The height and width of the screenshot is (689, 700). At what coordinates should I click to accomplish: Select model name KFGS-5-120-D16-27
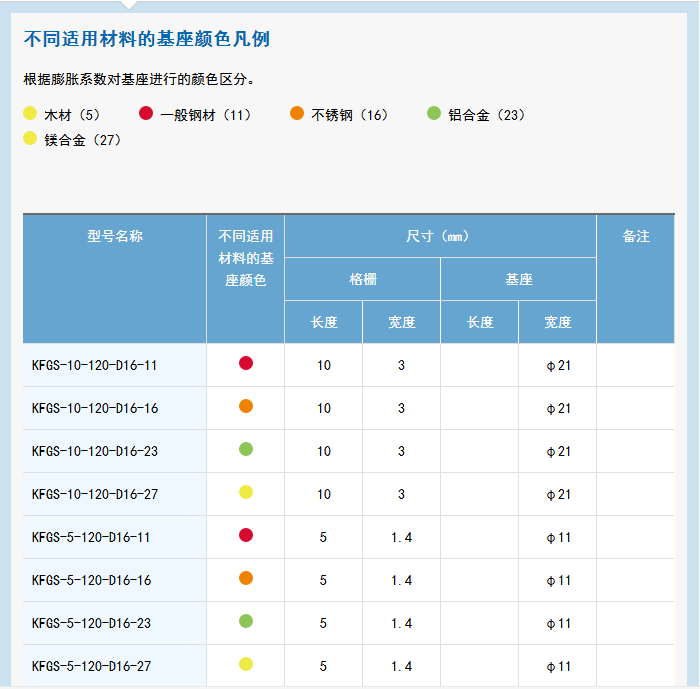click(x=91, y=667)
